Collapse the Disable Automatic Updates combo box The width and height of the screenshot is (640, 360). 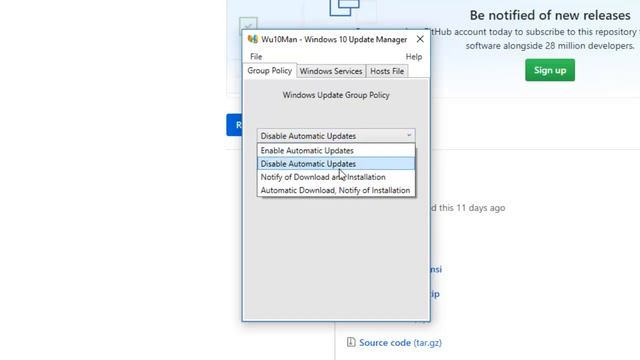click(x=336, y=136)
